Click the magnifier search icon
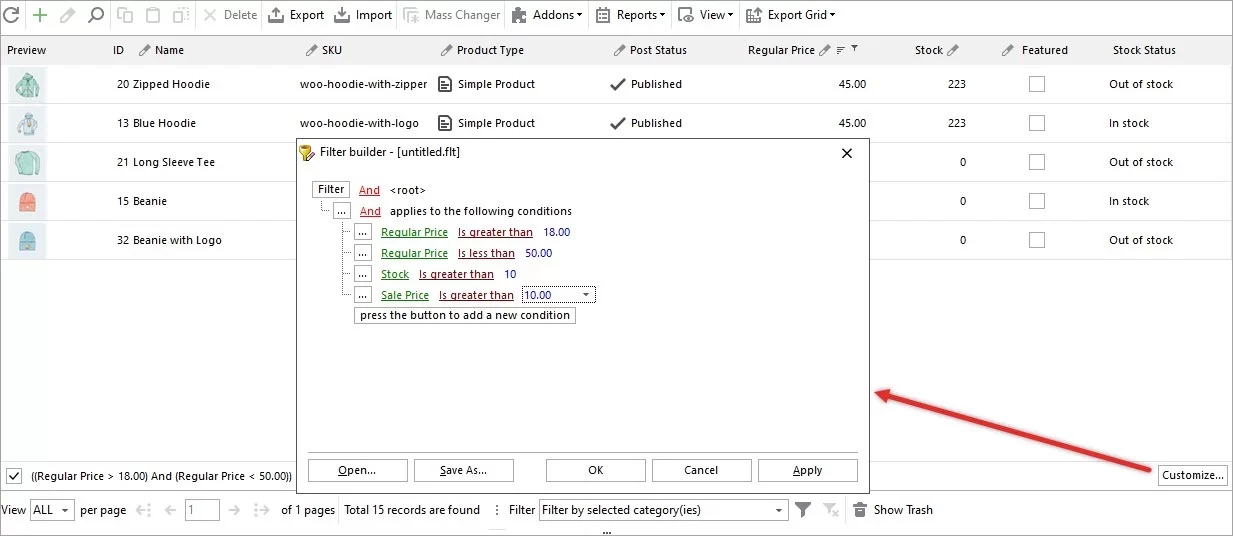 95,15
